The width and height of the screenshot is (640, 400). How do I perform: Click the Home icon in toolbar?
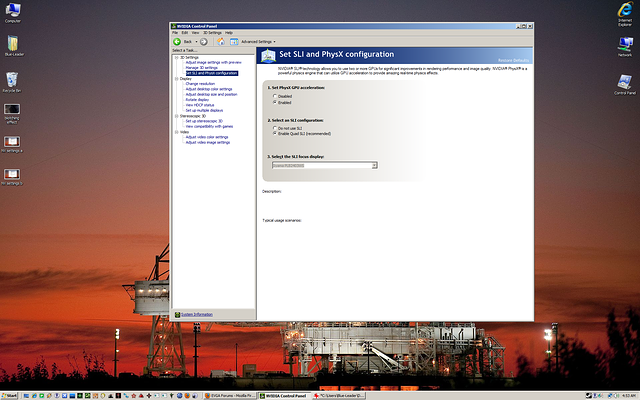[221, 41]
